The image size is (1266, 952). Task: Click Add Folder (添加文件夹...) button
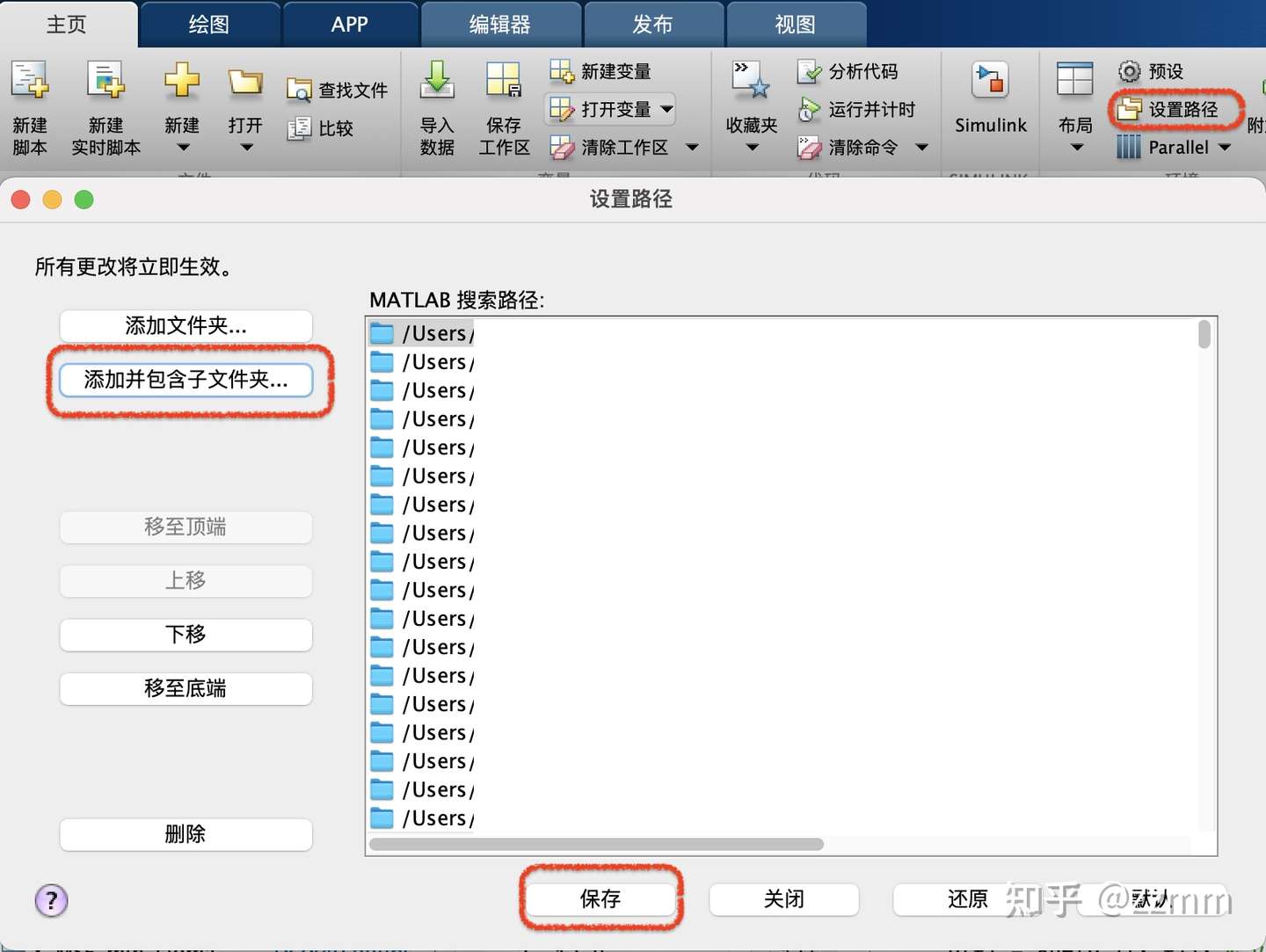tap(186, 326)
